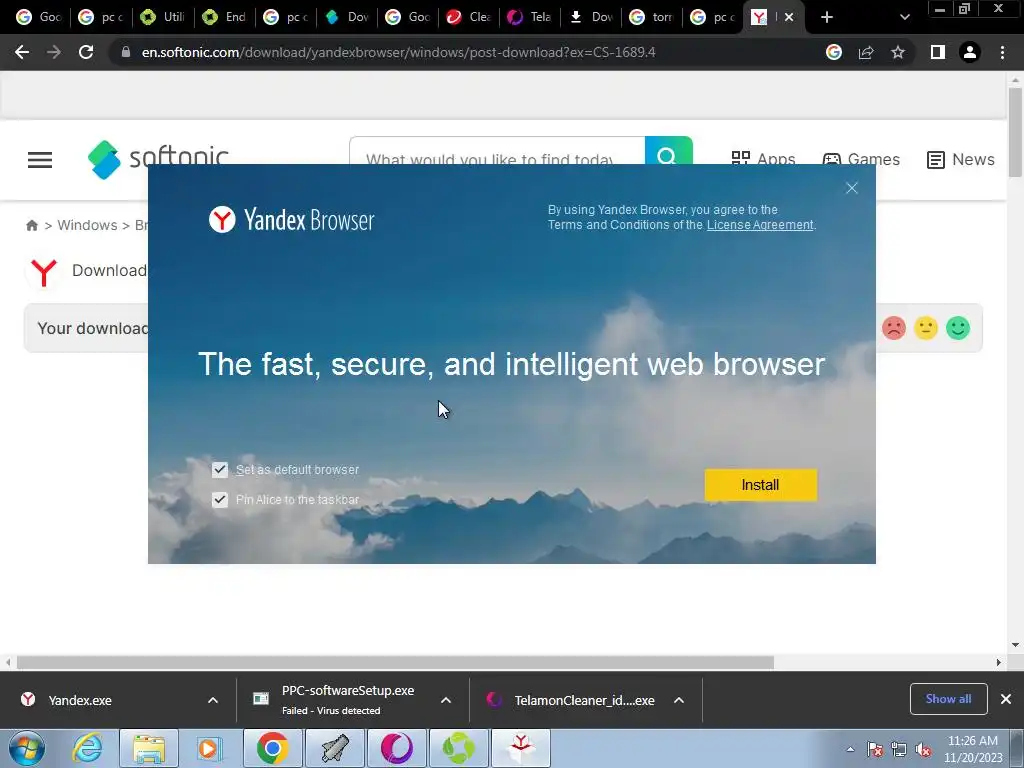
Task: Close the active Yandex tab
Action: 789,17
